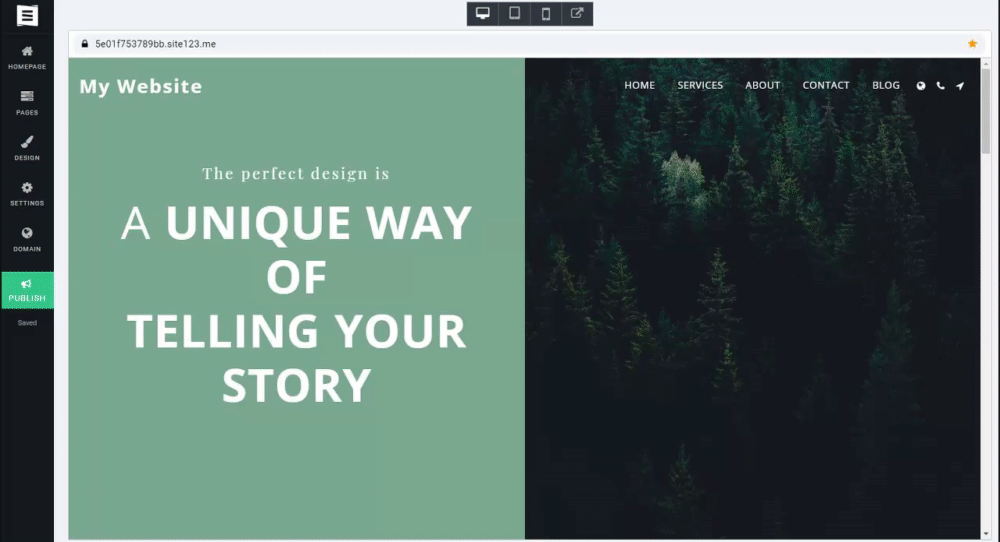Click the globe icon in site header
The image size is (1000, 542).
pos(921,85)
